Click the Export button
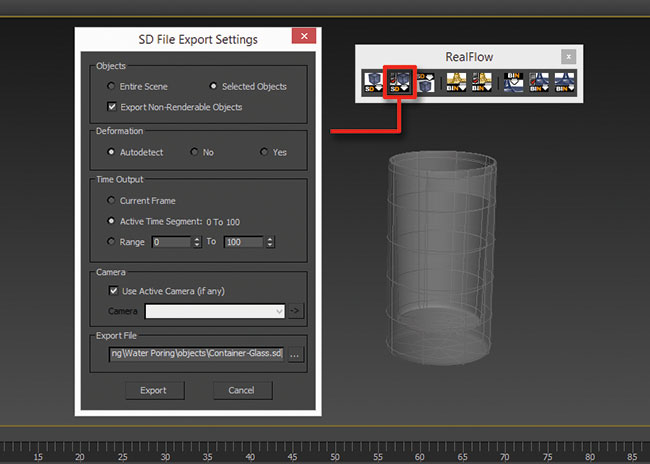The image size is (650, 464). point(155,390)
